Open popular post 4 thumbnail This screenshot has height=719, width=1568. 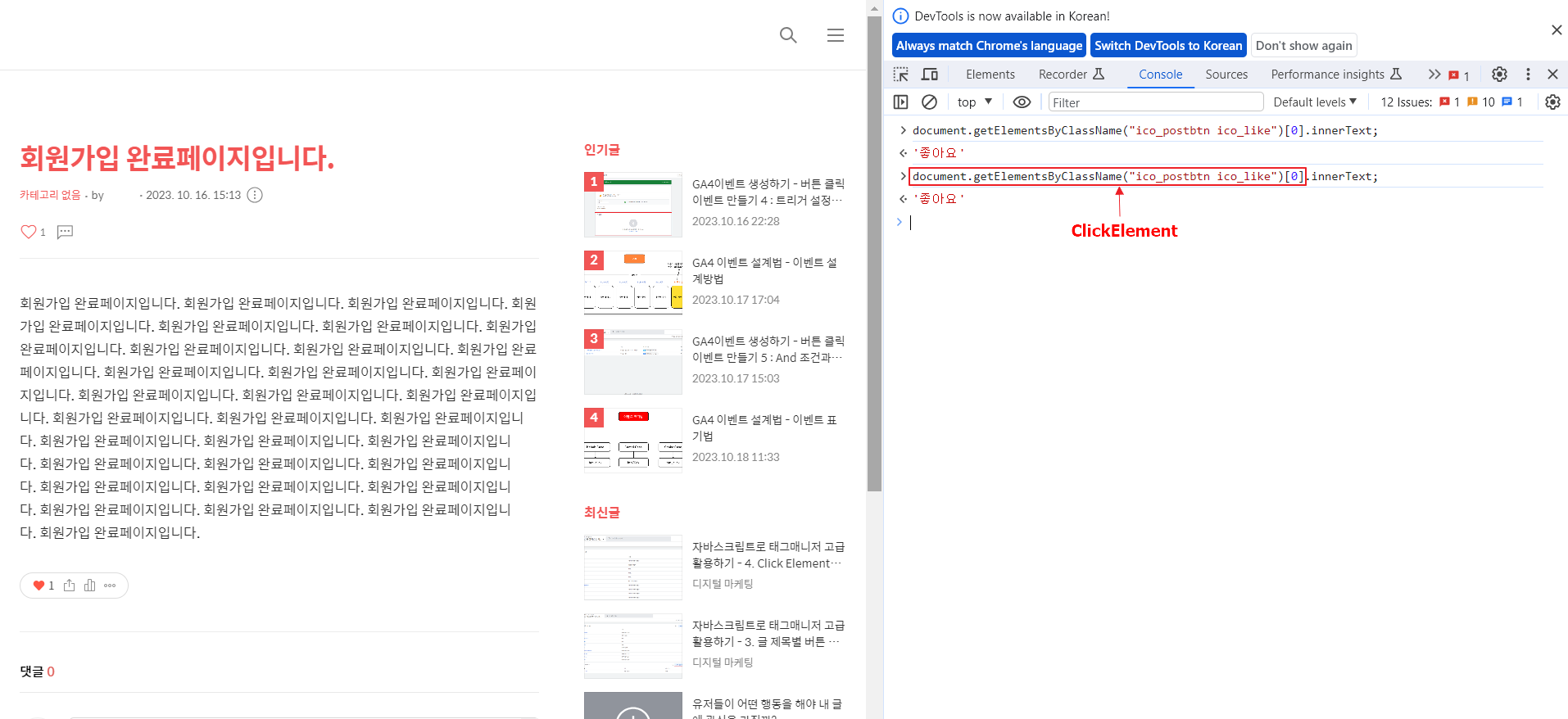632,441
